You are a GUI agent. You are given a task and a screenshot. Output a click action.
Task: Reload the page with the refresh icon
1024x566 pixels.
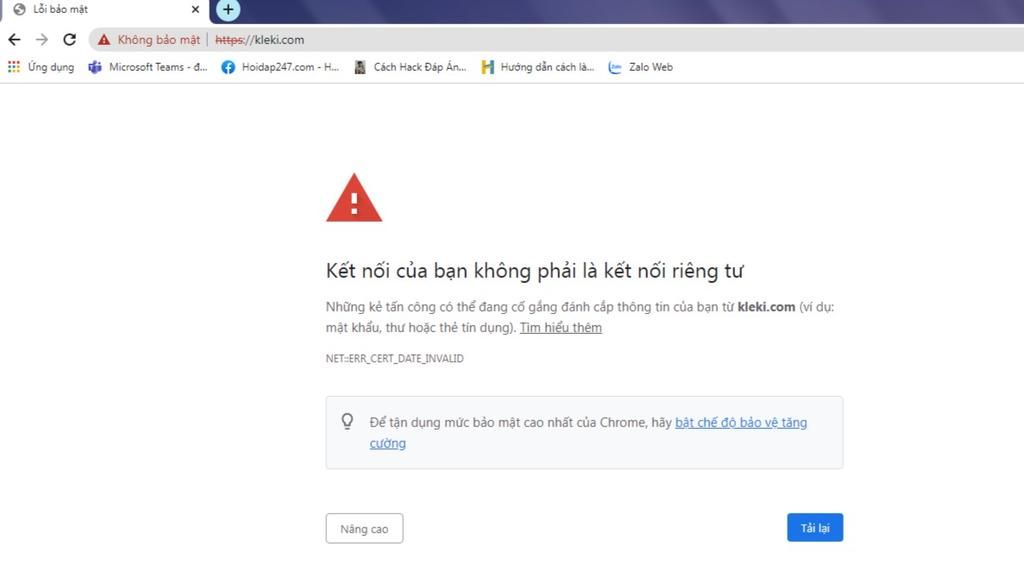coord(69,40)
